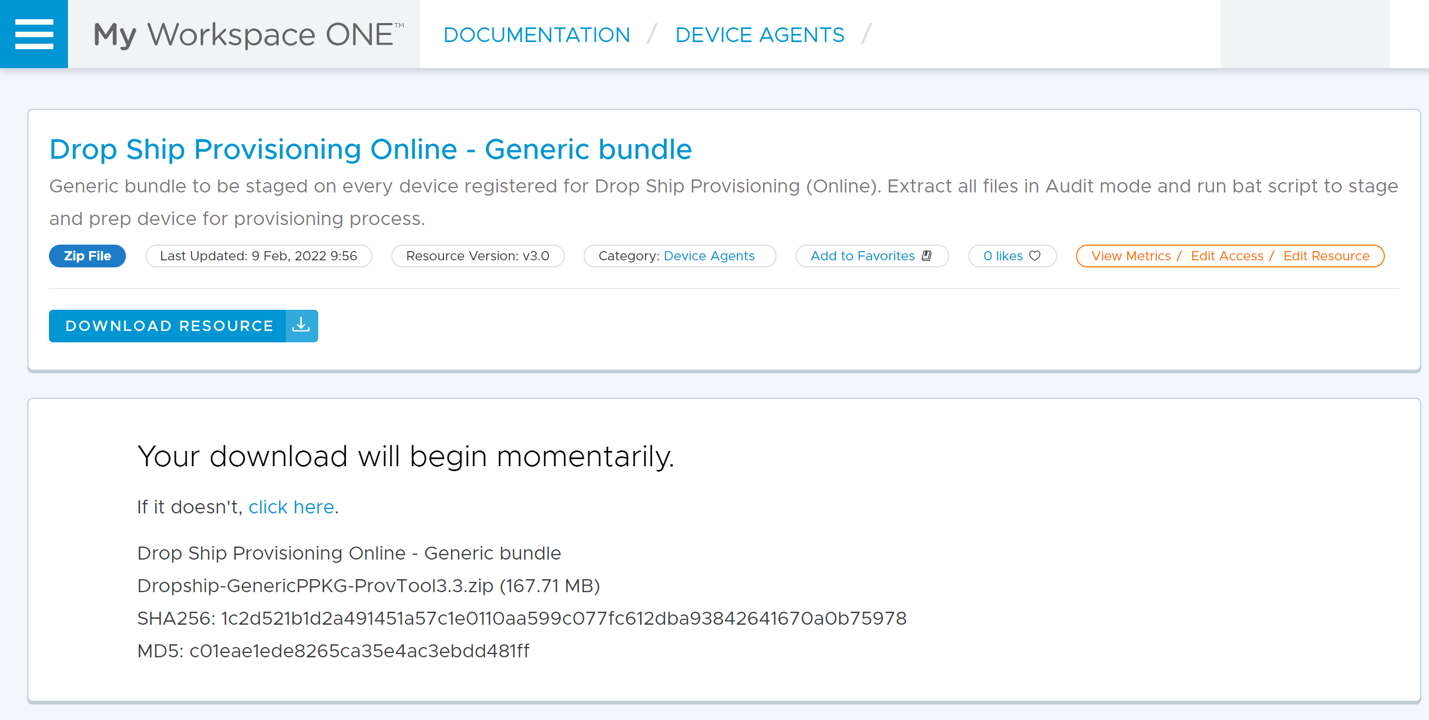Click the Last Updated info chip
This screenshot has width=1429, height=720.
pyautogui.click(x=258, y=255)
